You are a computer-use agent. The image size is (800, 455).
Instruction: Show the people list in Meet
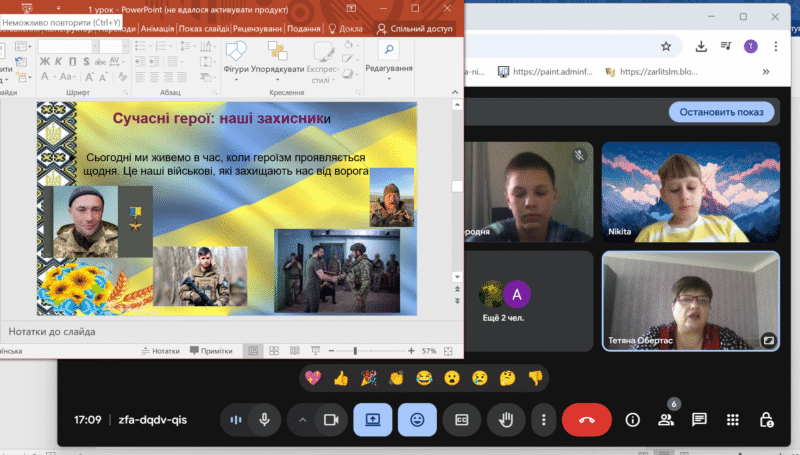pos(666,420)
